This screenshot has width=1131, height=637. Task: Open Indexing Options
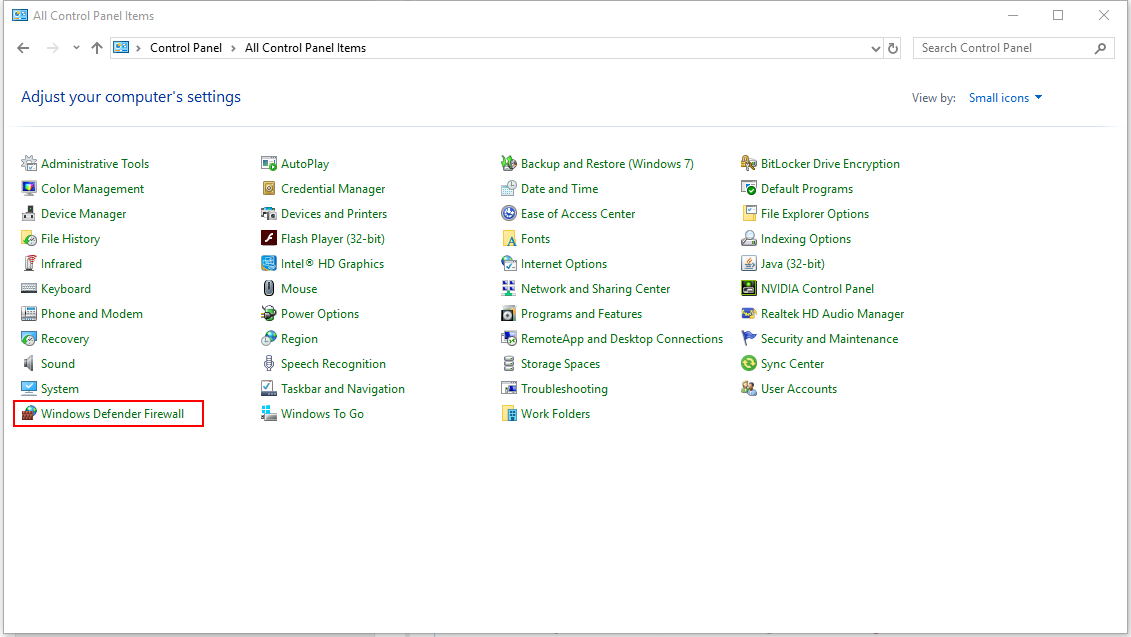[806, 239]
